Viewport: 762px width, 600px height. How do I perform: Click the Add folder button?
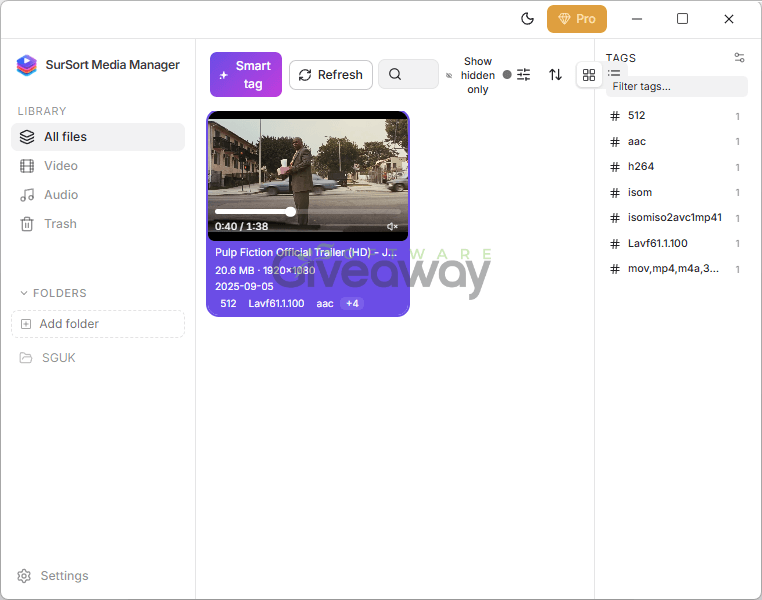(98, 324)
